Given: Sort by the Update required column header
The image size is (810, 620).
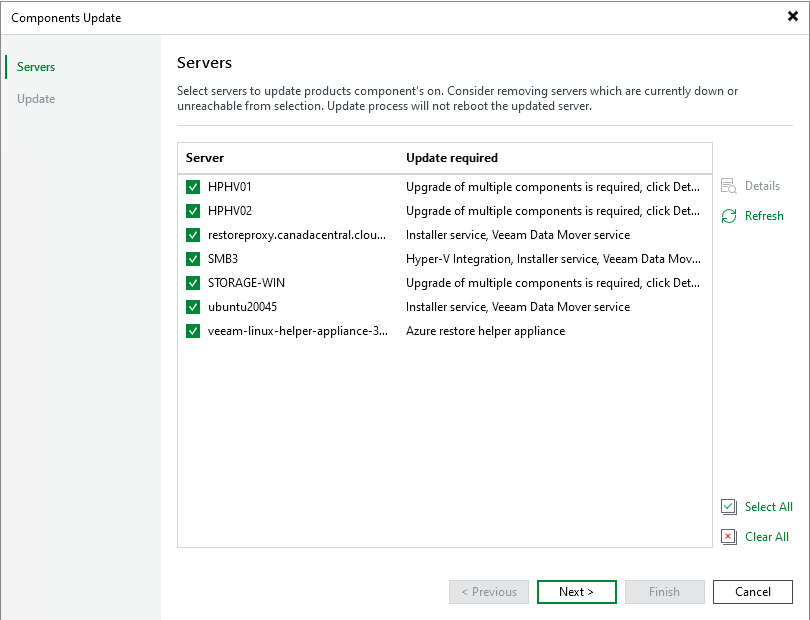Looking at the screenshot, I should (451, 158).
